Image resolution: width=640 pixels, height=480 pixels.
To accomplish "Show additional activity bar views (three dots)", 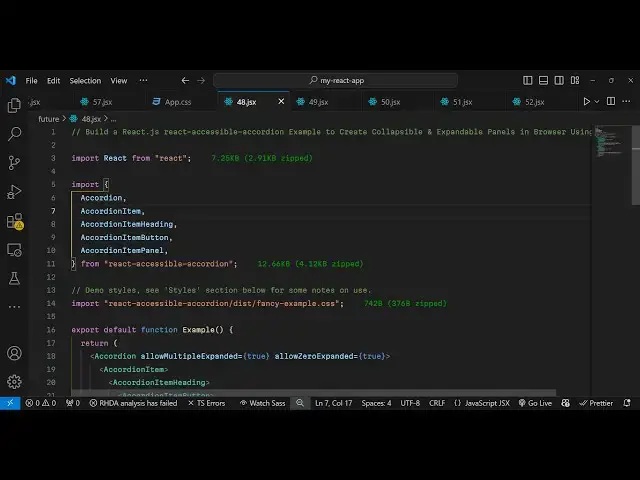I will (14, 307).
